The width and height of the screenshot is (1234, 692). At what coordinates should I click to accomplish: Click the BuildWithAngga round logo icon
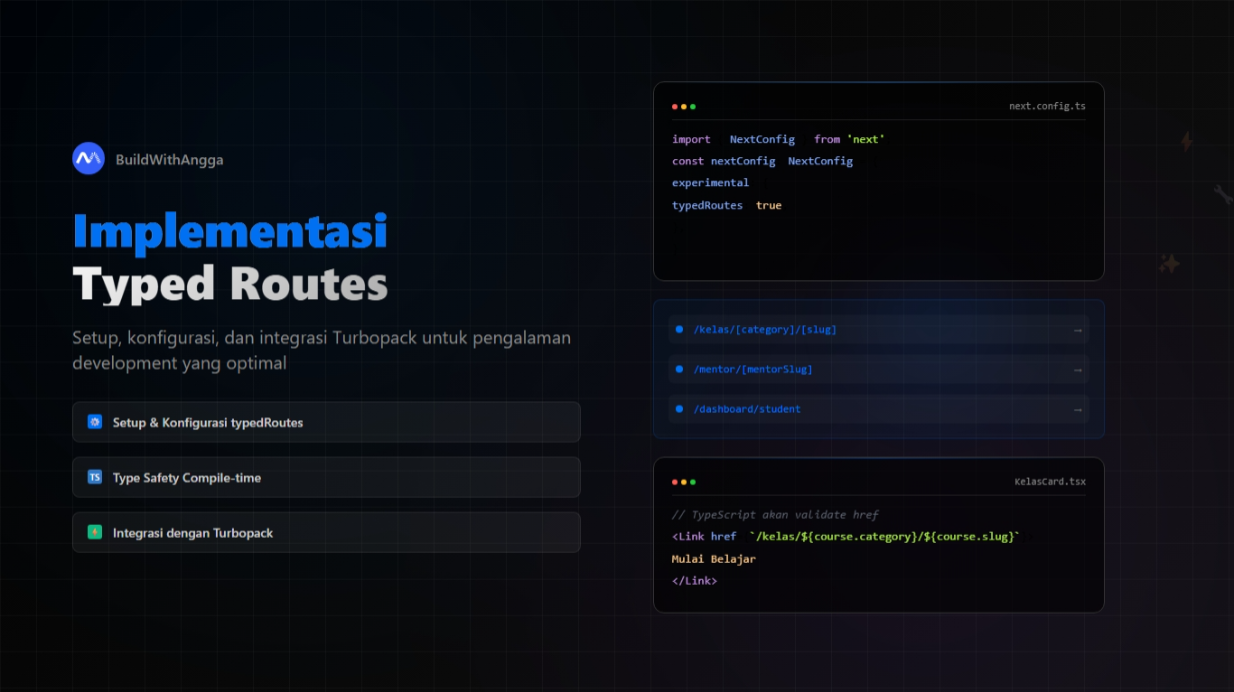tap(88, 159)
